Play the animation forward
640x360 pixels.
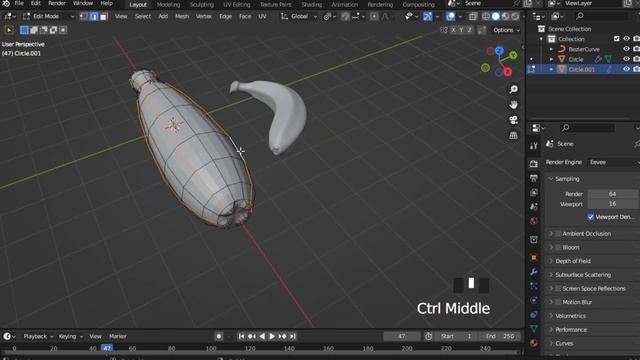[272, 336]
